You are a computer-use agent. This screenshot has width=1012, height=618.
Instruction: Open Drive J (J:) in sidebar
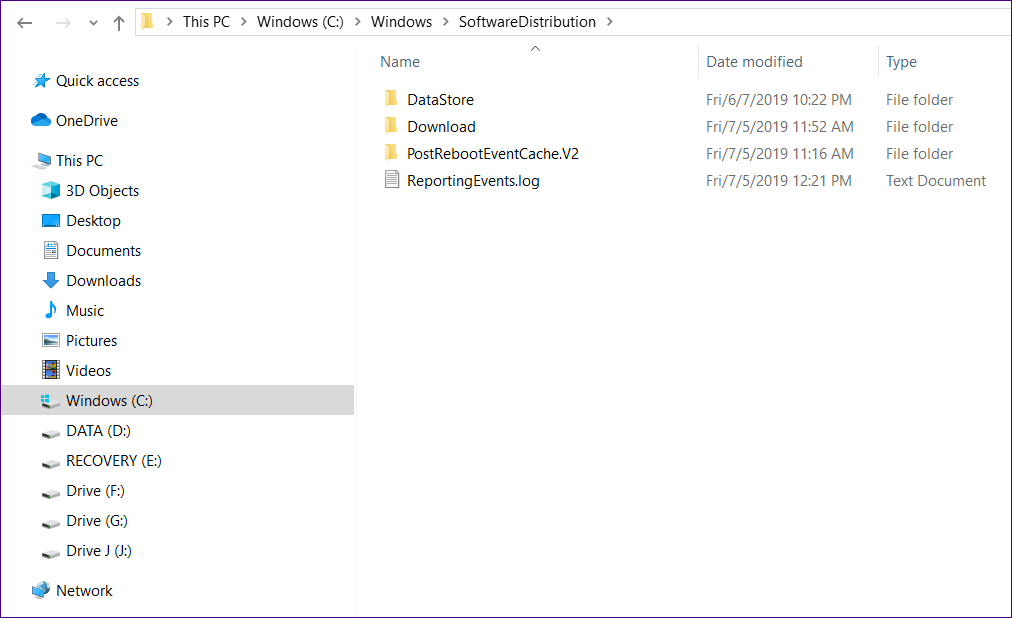point(99,551)
